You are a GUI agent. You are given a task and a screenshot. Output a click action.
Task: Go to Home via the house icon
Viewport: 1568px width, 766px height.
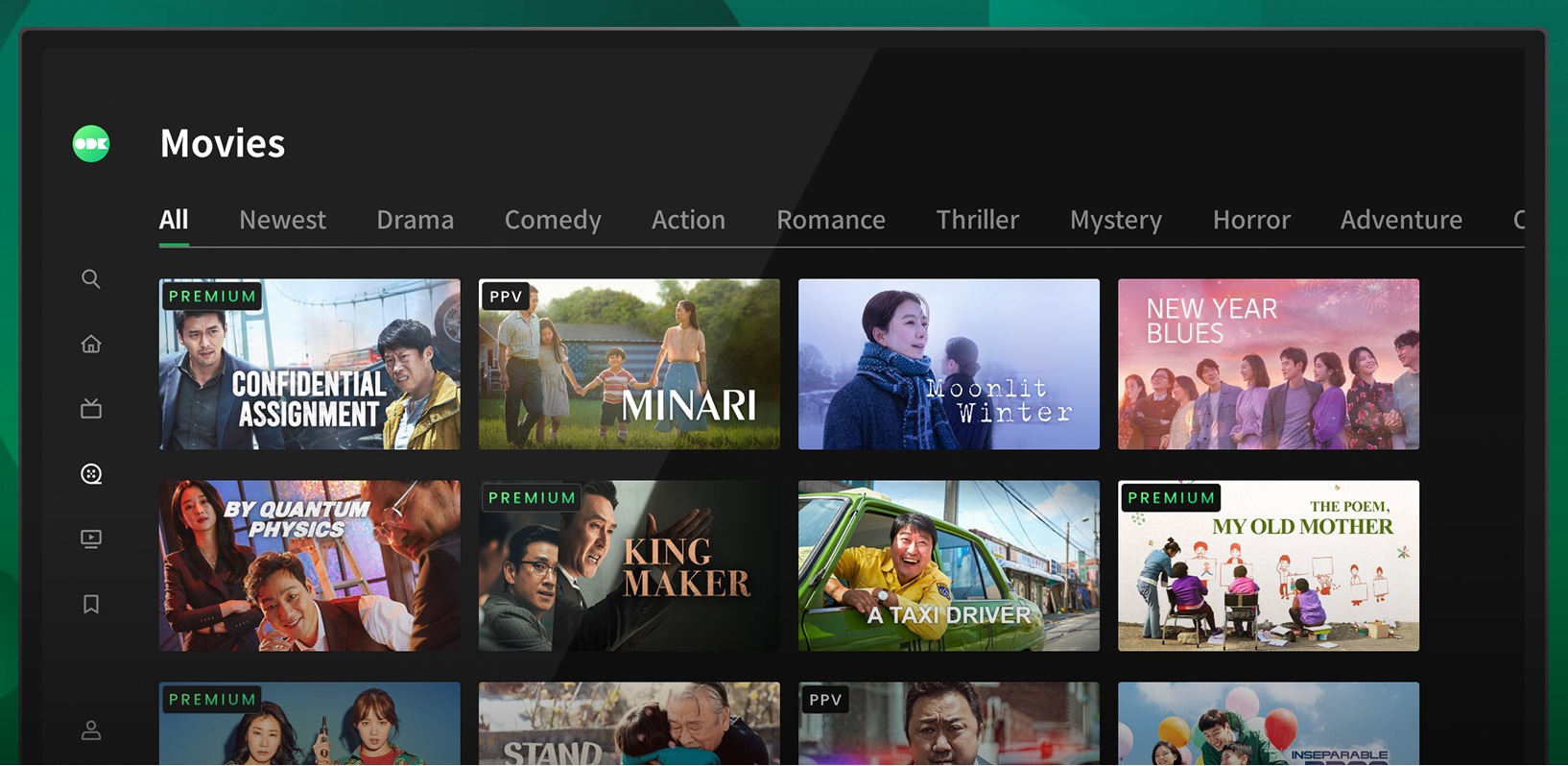click(x=91, y=344)
